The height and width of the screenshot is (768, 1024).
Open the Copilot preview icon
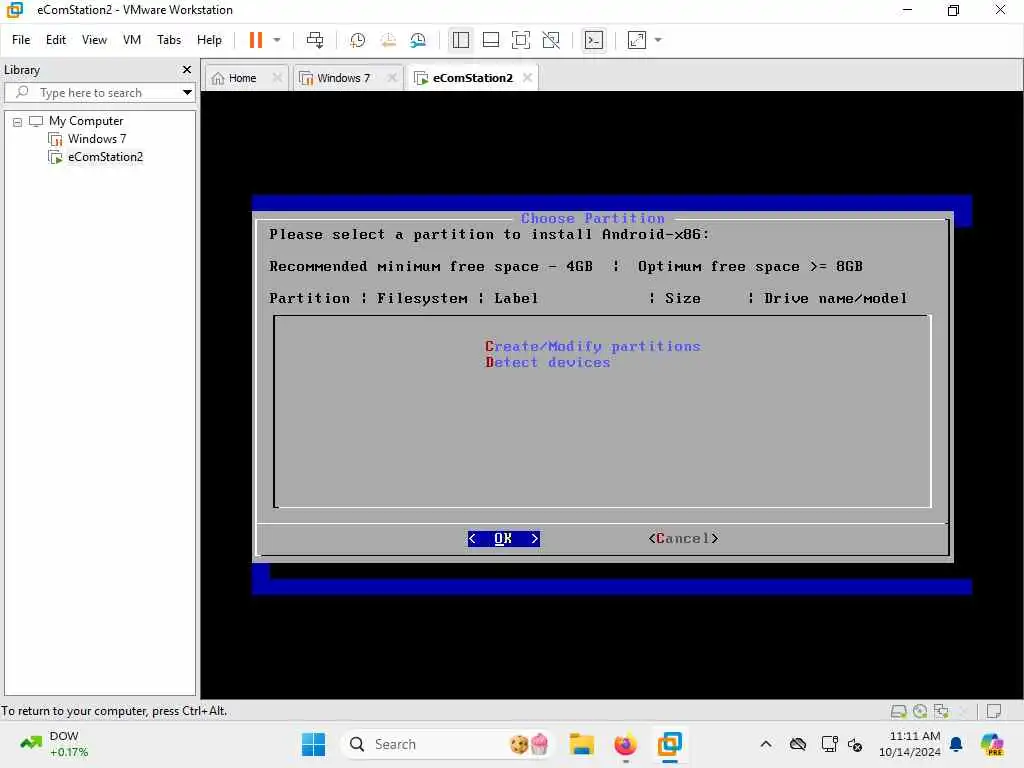tap(992, 744)
